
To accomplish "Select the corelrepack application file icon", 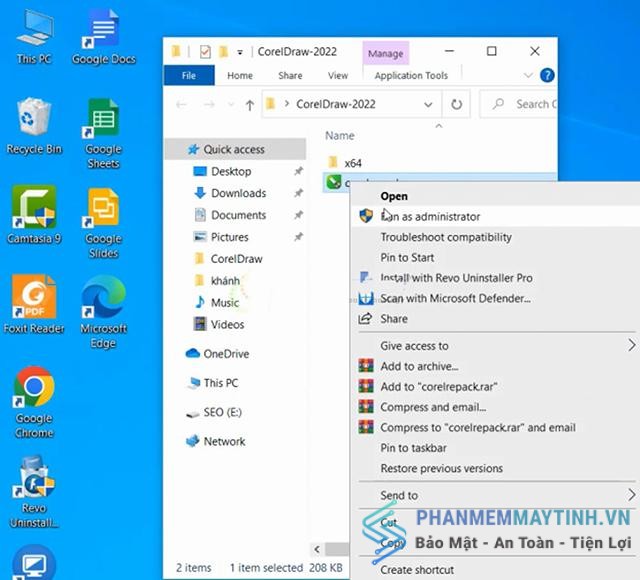I will [x=333, y=182].
